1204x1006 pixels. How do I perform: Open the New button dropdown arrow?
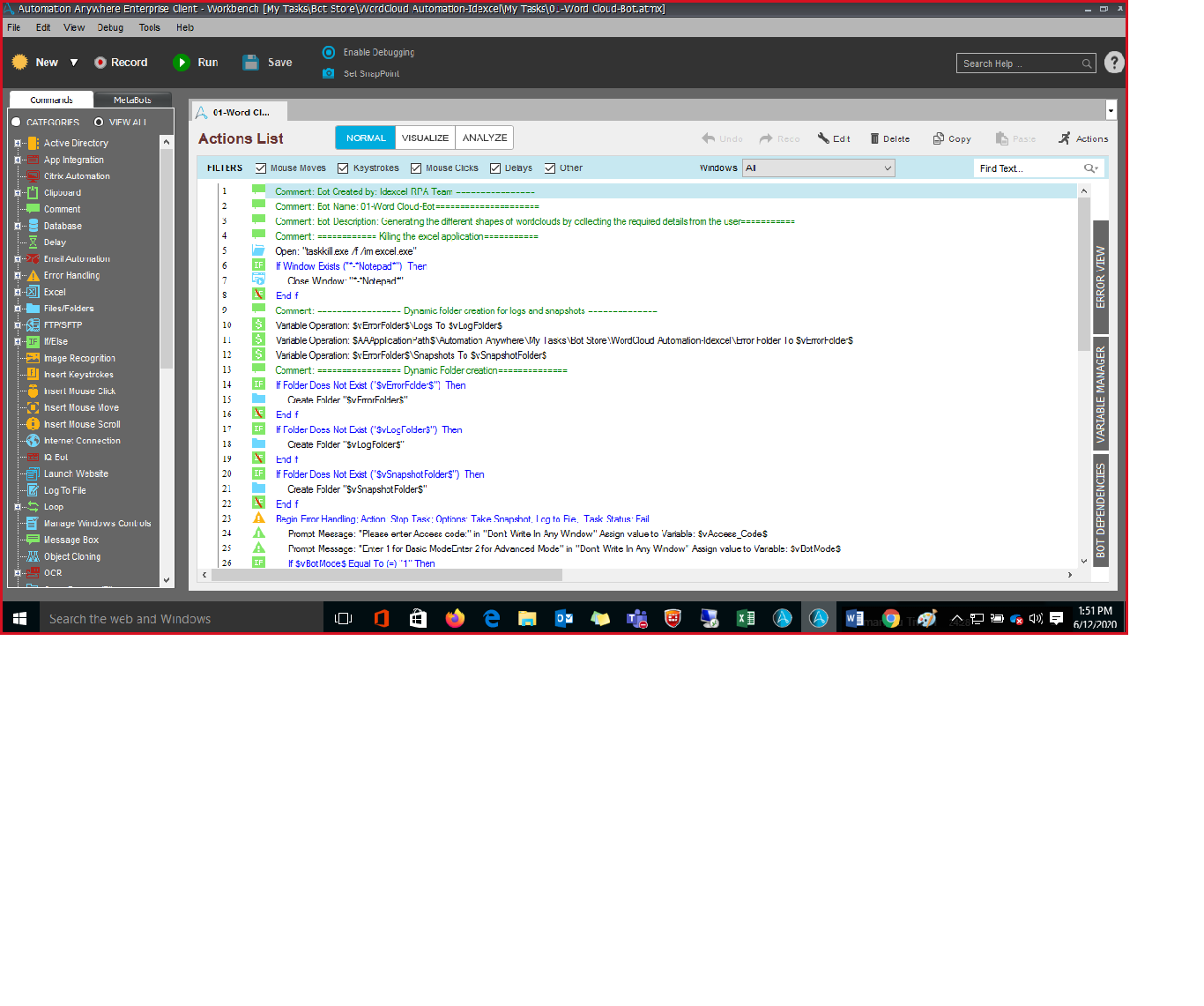(74, 63)
